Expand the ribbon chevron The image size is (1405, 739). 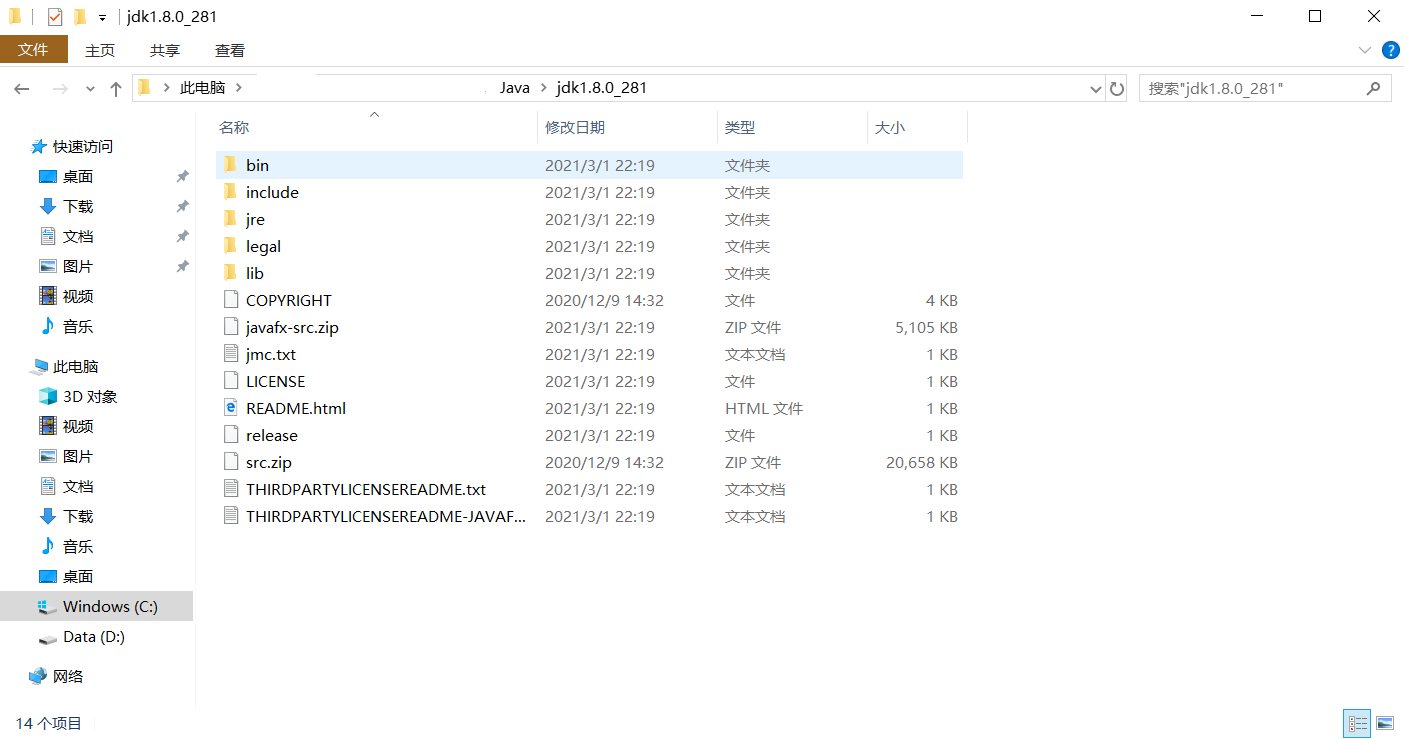click(1365, 50)
